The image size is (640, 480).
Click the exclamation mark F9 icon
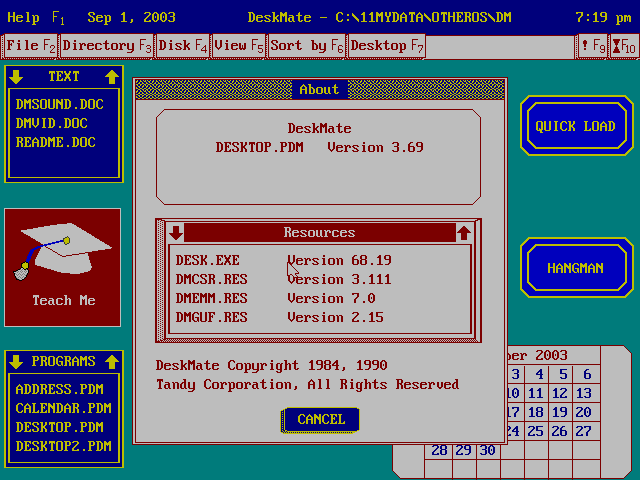591,46
